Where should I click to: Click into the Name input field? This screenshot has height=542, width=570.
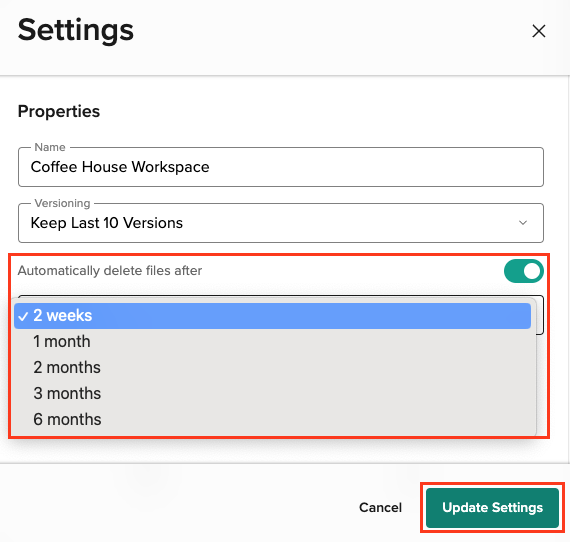click(281, 167)
